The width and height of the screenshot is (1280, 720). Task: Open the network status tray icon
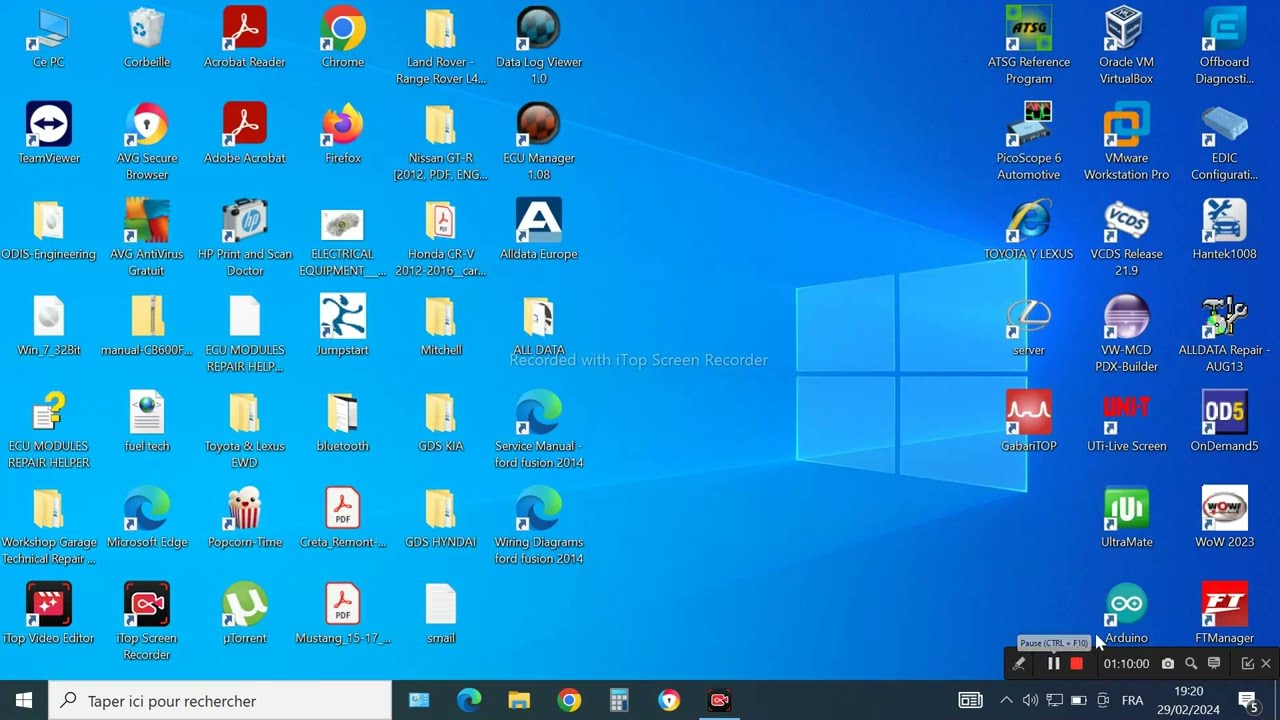(x=1054, y=700)
